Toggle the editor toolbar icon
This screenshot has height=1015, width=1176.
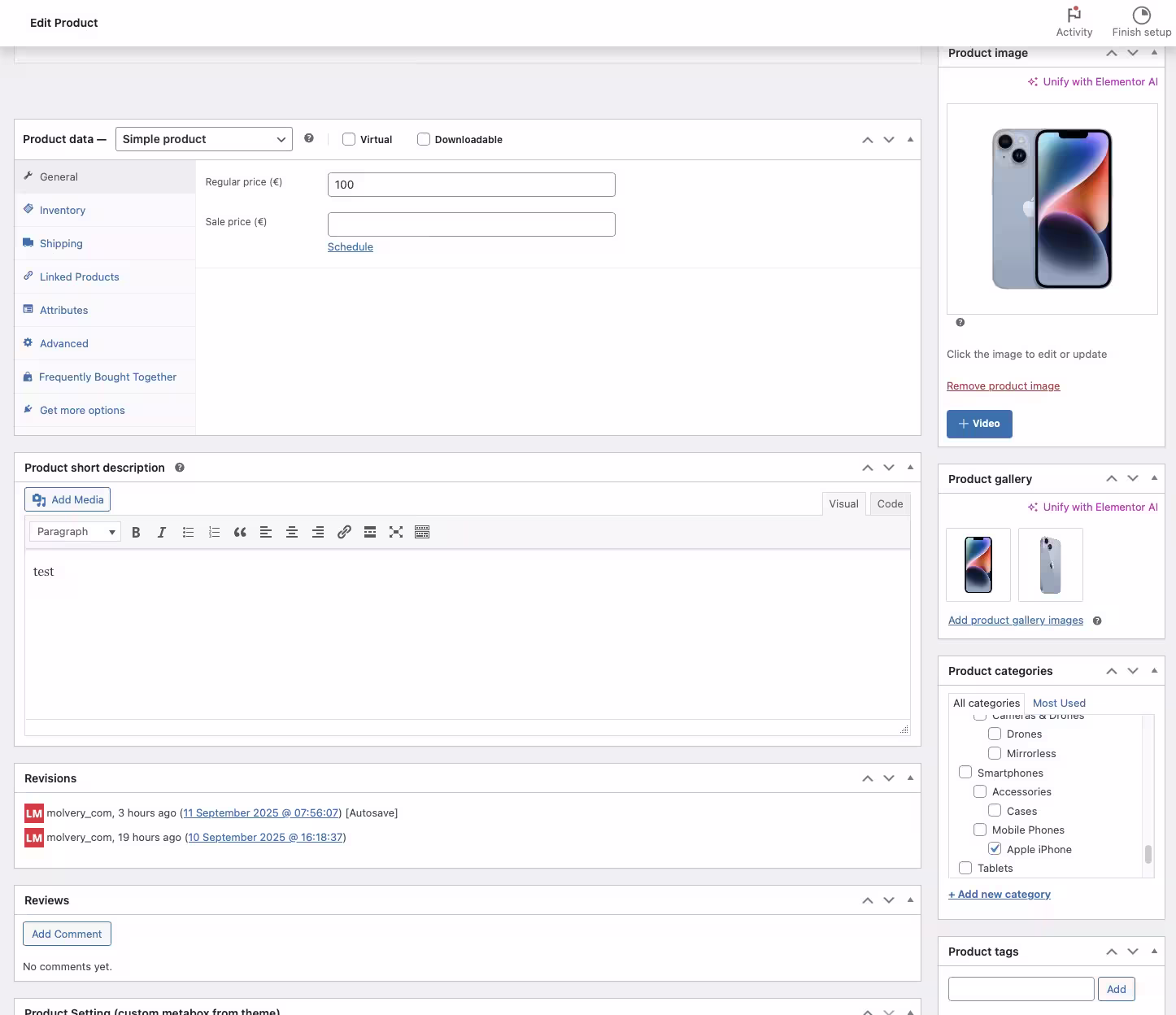coord(422,532)
